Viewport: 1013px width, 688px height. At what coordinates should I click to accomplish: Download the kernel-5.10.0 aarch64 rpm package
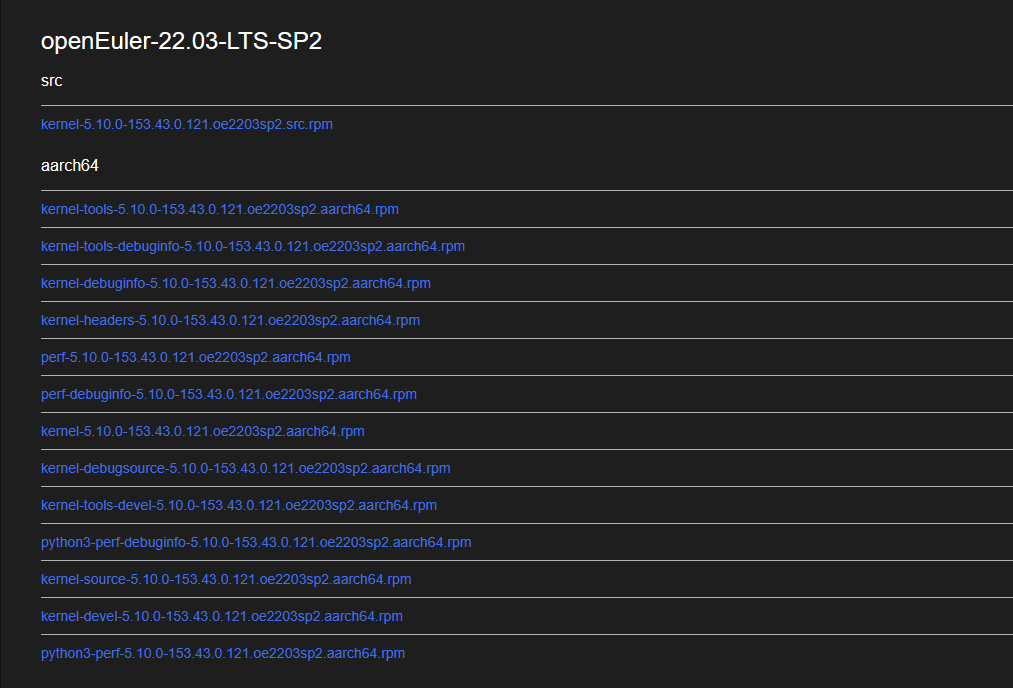pyautogui.click(x=202, y=432)
